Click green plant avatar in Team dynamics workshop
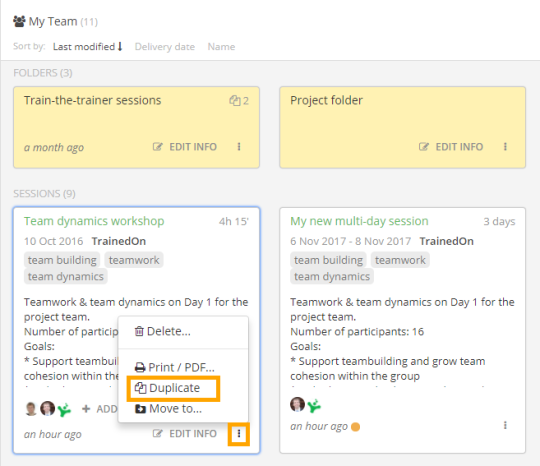This screenshot has width=540, height=466. tap(64, 409)
